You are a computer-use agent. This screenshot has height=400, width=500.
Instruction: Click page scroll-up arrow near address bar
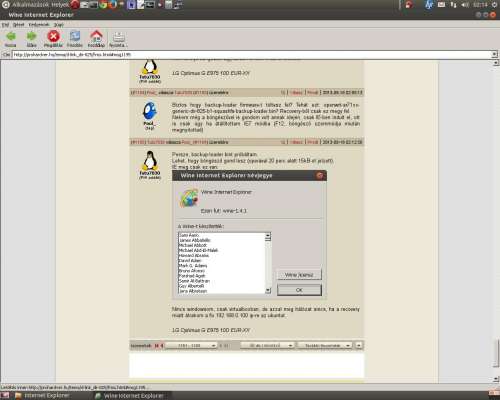pos(496,63)
